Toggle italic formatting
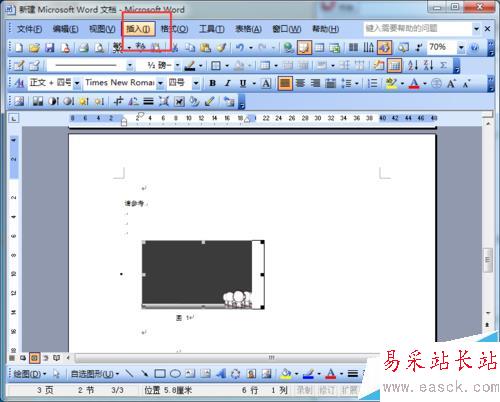Screen dimensions: 500x402 point(228,83)
